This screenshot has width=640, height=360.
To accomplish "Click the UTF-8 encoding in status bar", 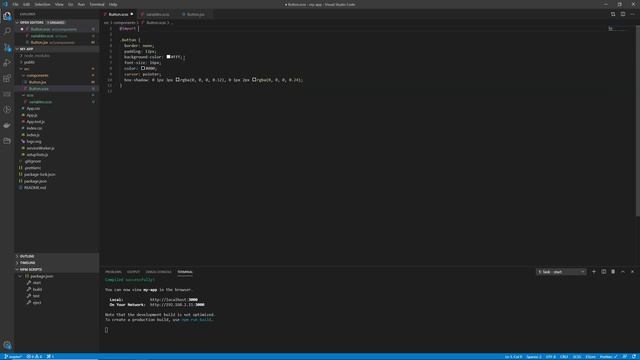I will [551, 357].
